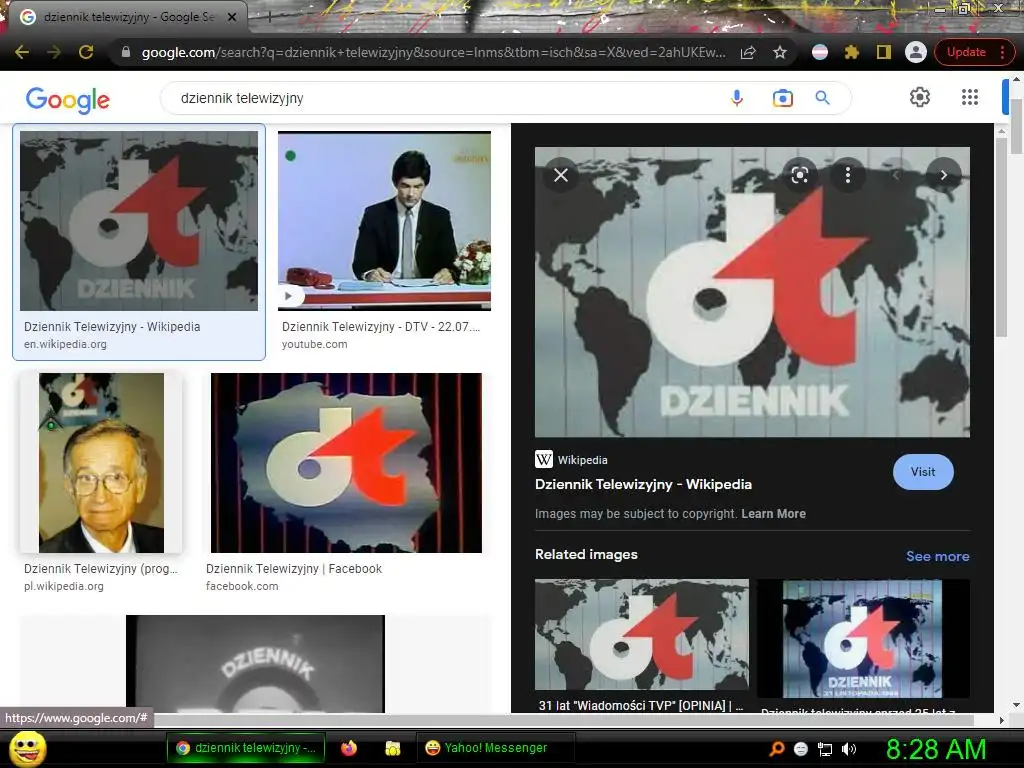Search by image with the camera icon

click(x=782, y=98)
